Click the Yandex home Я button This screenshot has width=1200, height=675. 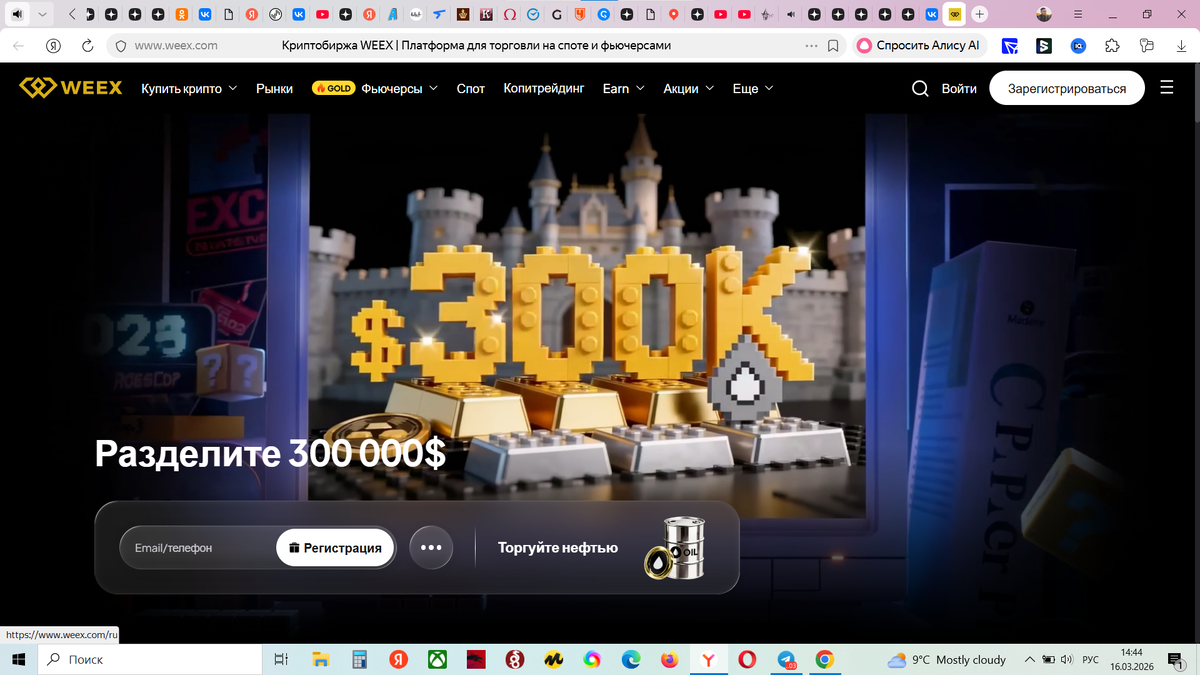tap(53, 46)
